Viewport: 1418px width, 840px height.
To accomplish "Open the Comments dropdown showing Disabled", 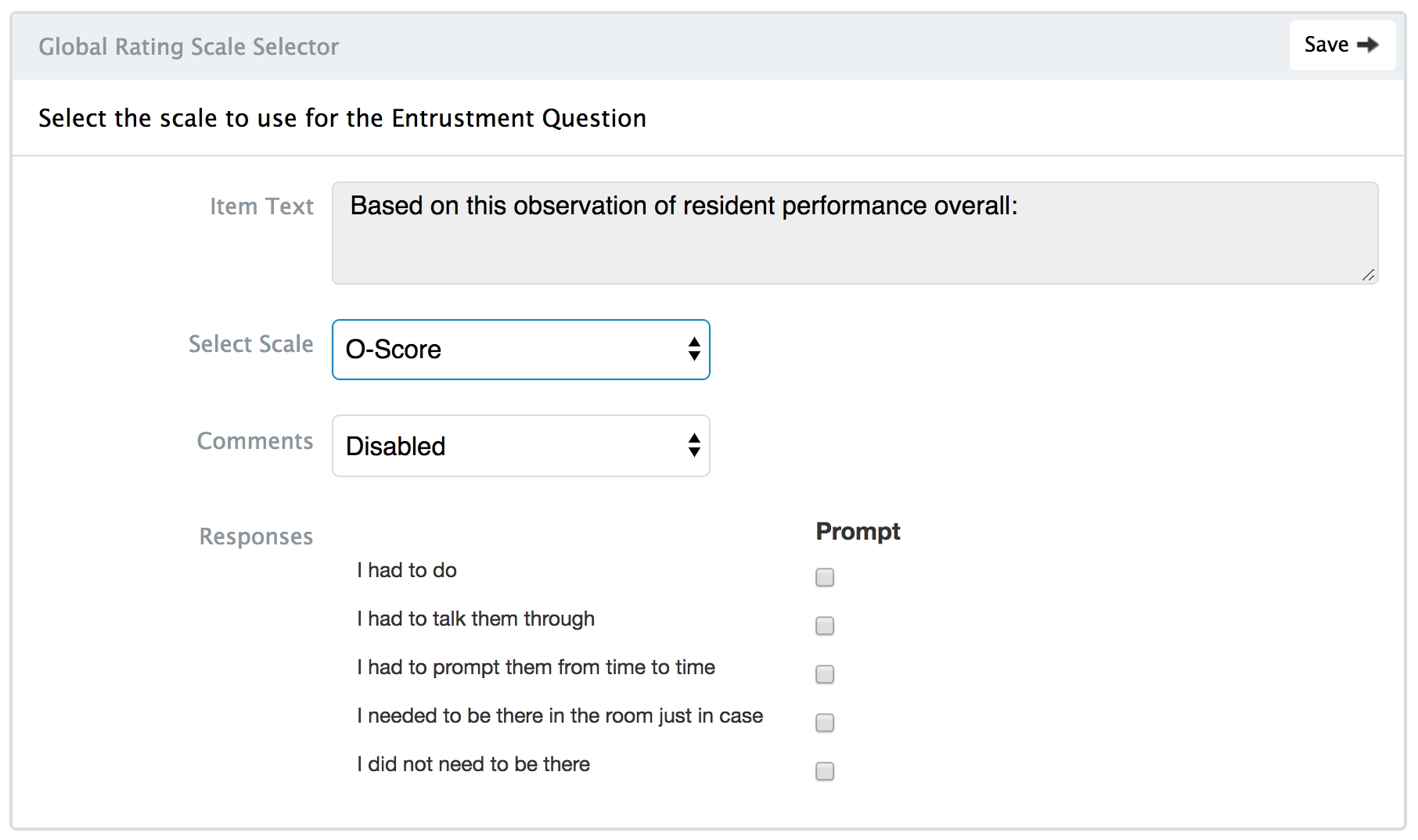I will pos(520,446).
